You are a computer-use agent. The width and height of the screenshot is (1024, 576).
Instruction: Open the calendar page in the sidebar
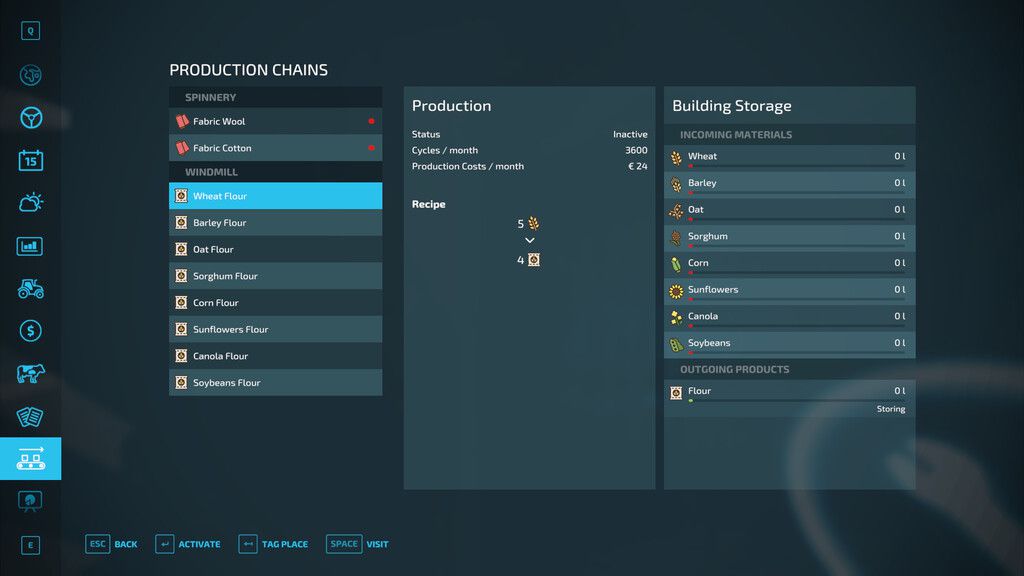(x=30, y=160)
